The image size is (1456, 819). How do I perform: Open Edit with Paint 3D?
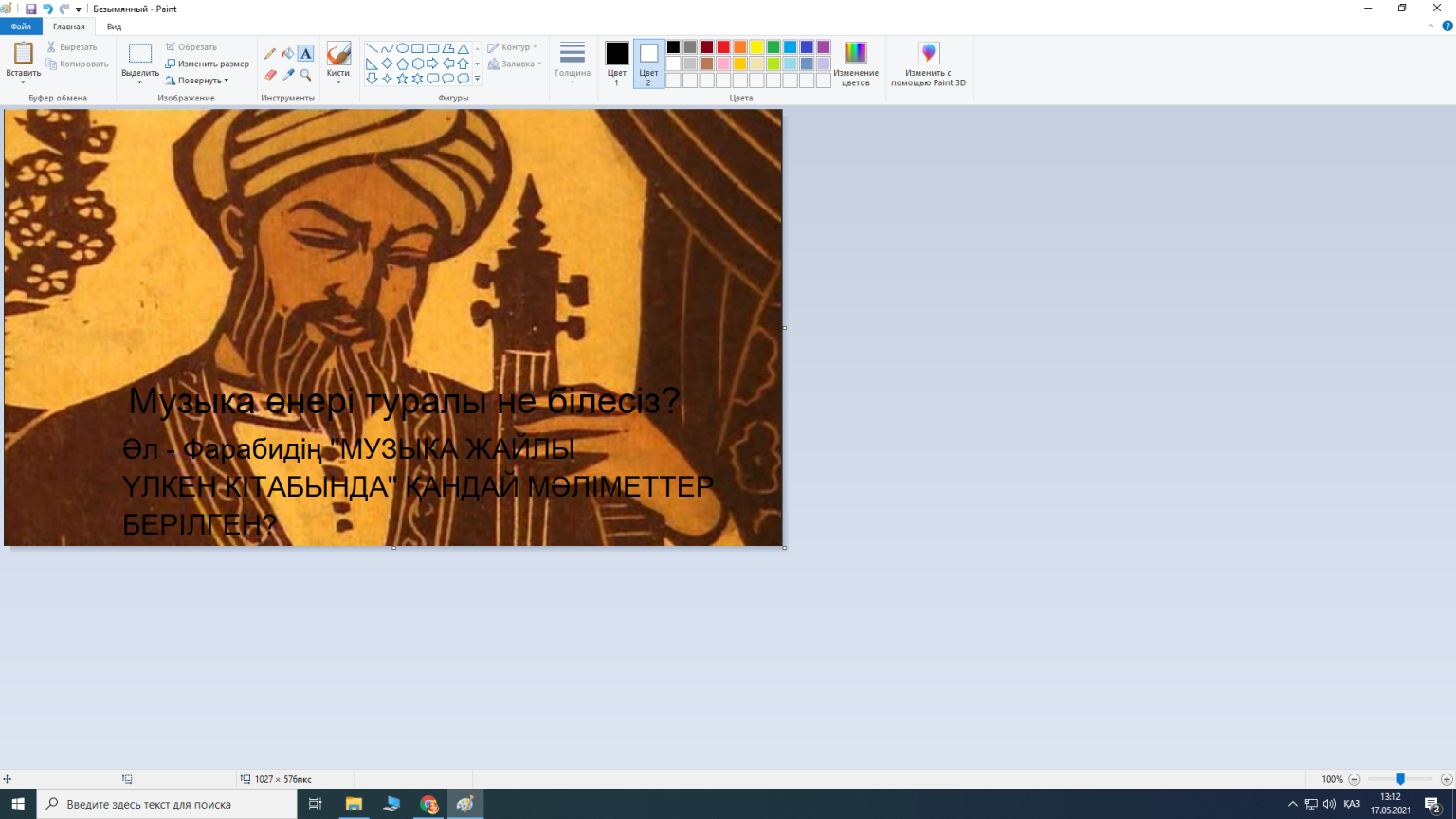(928, 64)
